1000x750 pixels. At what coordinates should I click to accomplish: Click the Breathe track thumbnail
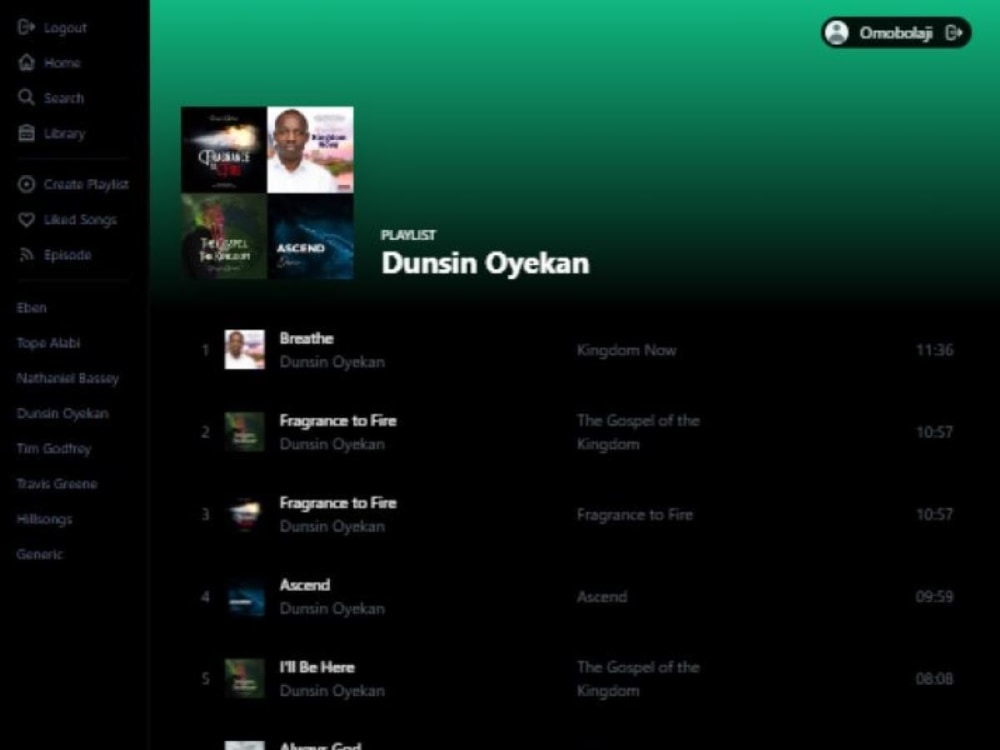244,349
